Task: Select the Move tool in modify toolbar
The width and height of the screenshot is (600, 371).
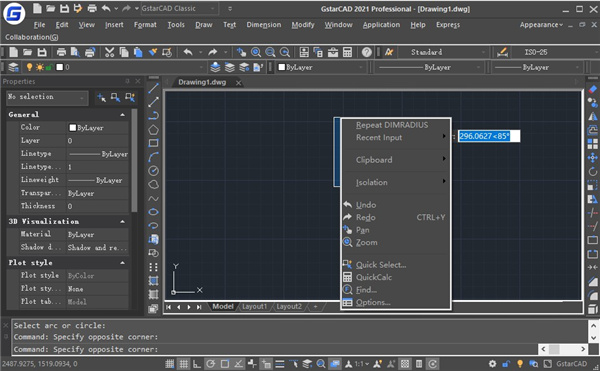Action: pyautogui.click(x=592, y=158)
